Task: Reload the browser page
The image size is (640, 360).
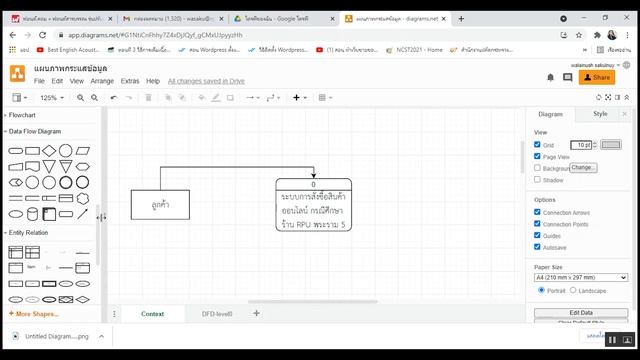Action: pos(42,35)
